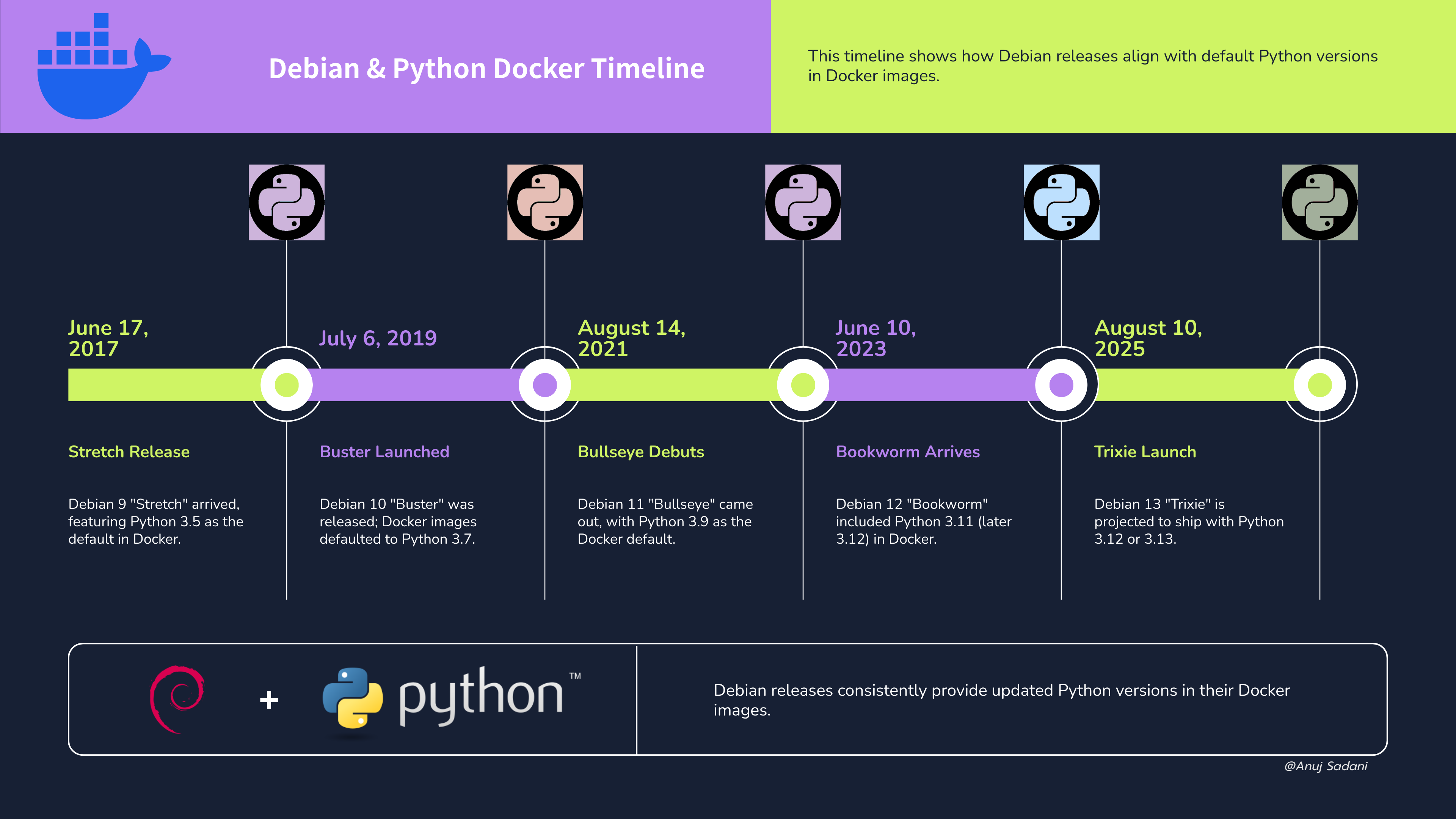1456x819 pixels.
Task: Click the gray-green Python icon at far right
Action: click(1319, 202)
